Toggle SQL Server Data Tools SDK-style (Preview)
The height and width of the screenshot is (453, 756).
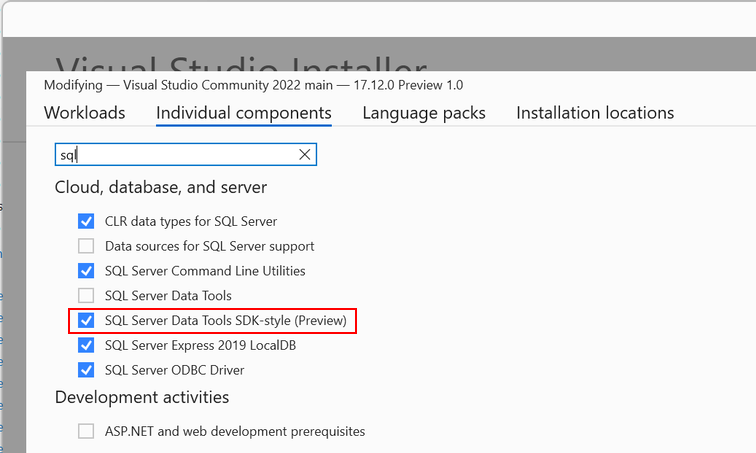click(86, 321)
